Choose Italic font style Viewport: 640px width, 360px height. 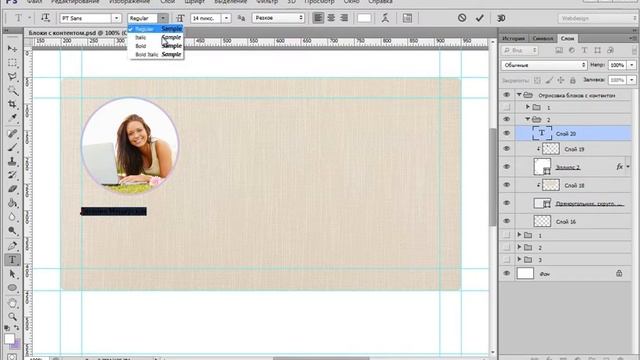click(156, 38)
